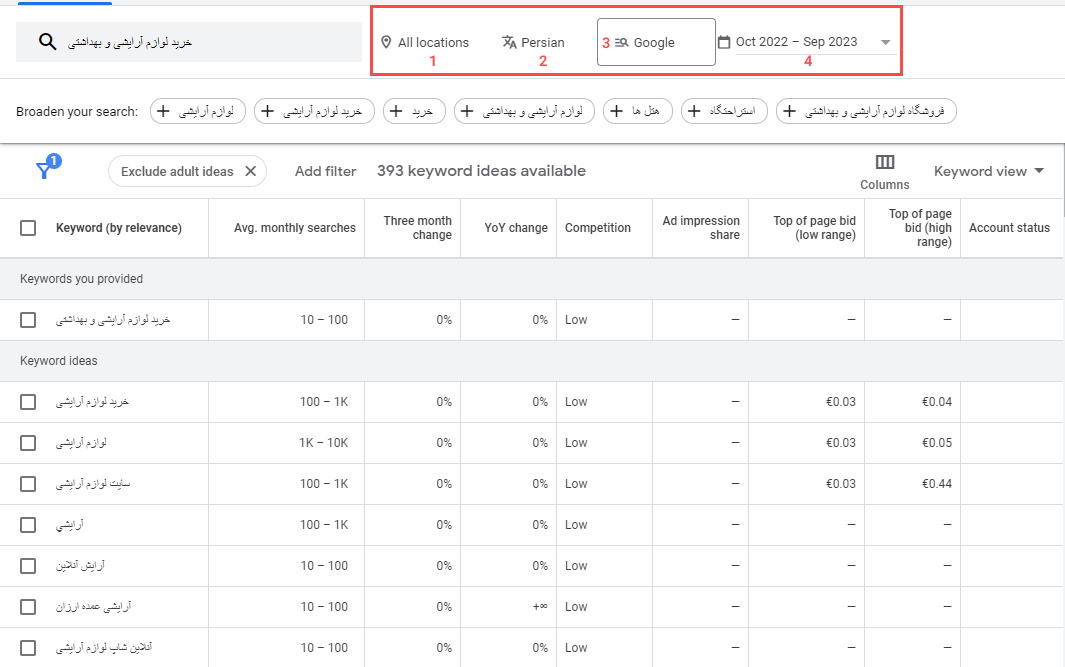
Task: Sort by Avg. monthly searches column
Action: tap(294, 228)
